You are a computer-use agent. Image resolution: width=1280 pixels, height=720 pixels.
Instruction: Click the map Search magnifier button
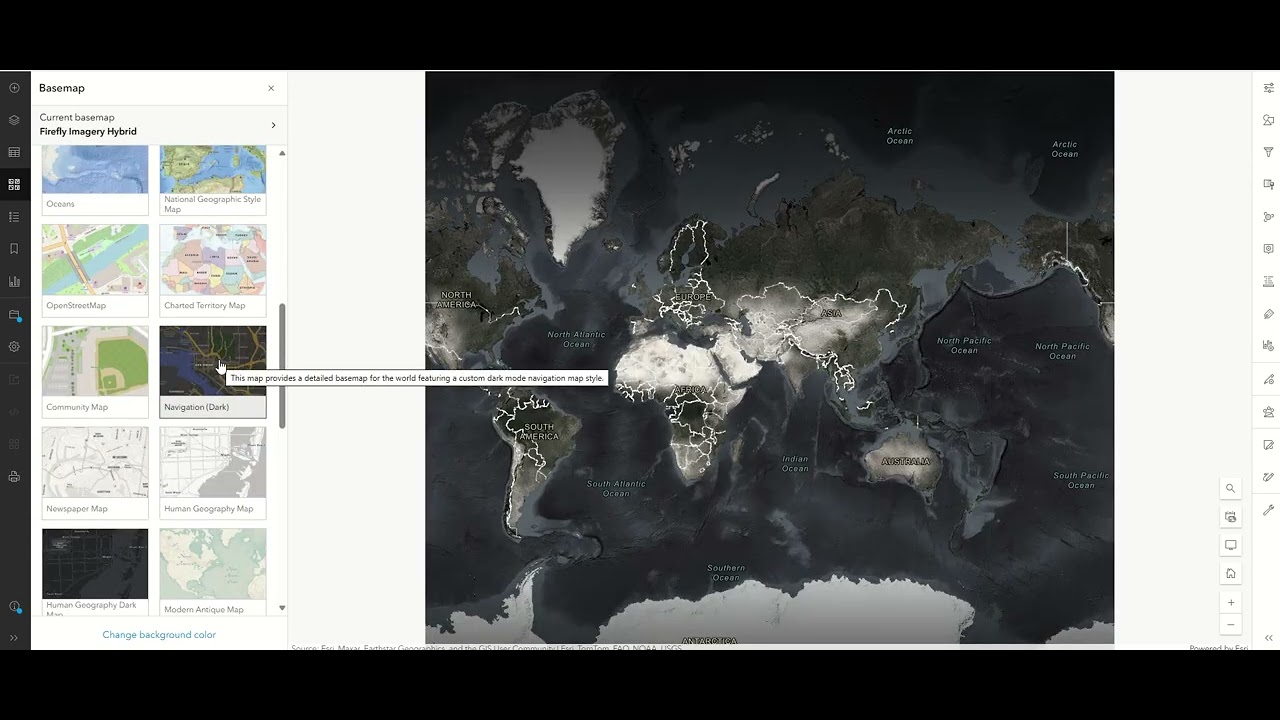click(x=1231, y=488)
